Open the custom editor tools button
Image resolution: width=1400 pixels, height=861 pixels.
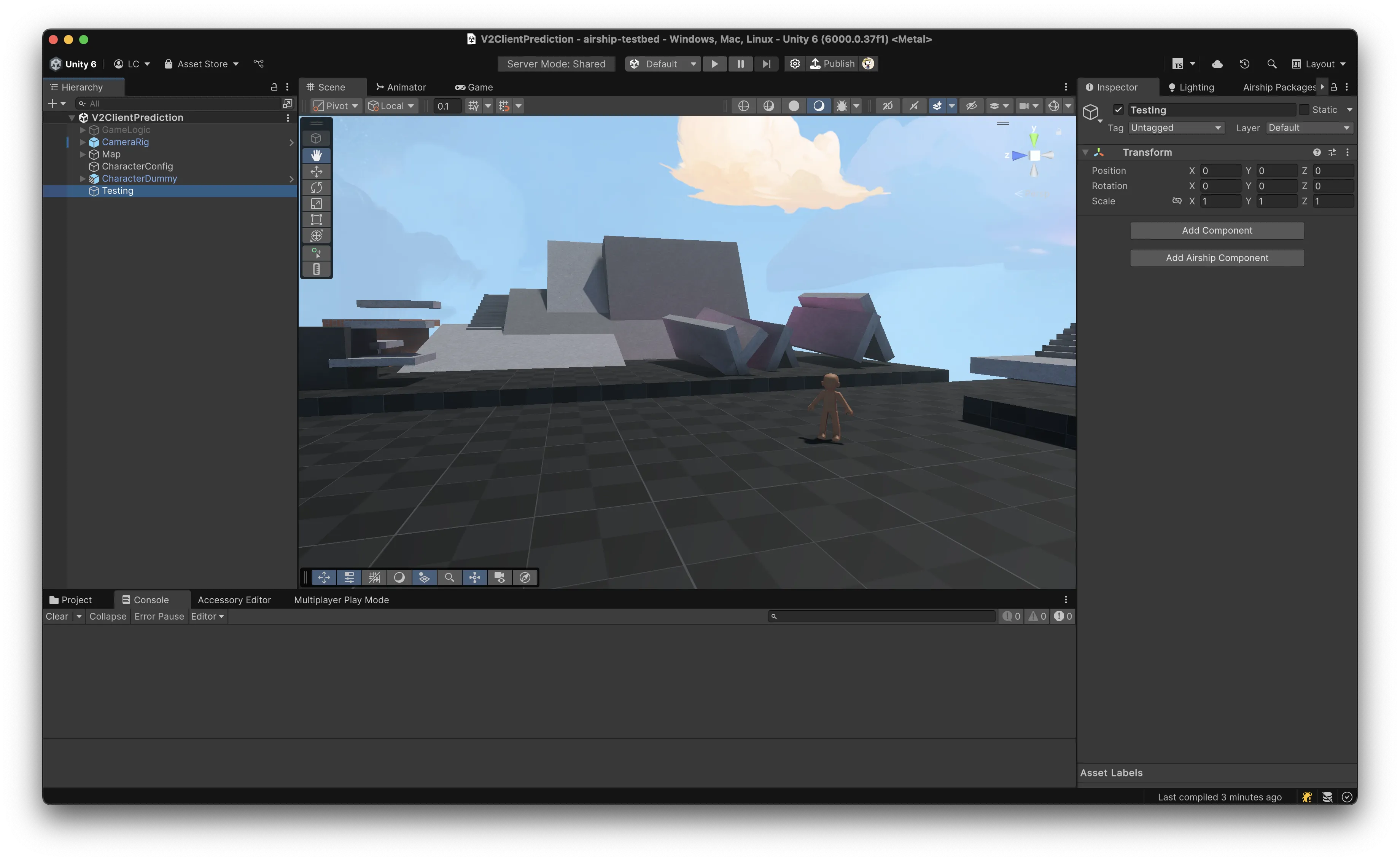click(317, 253)
